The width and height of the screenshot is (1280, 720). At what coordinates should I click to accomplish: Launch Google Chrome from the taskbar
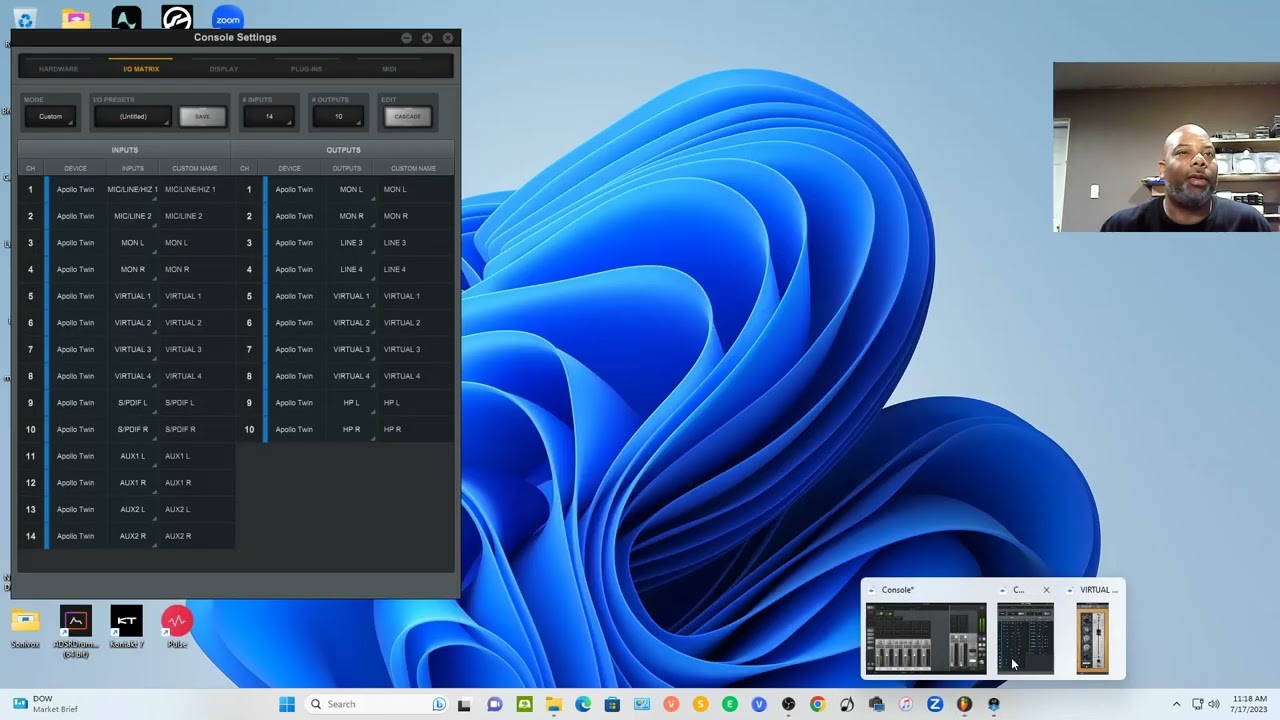(x=817, y=704)
